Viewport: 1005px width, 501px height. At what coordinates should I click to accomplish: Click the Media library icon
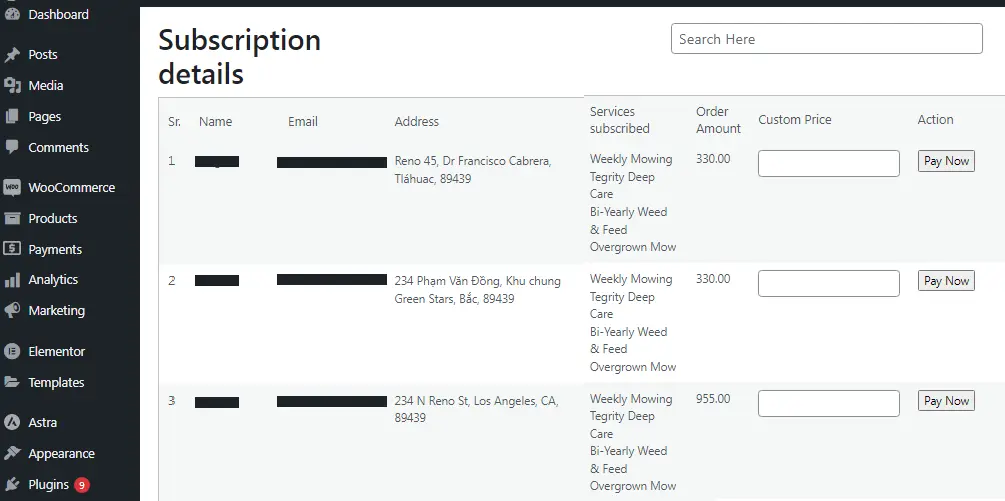click(12, 85)
